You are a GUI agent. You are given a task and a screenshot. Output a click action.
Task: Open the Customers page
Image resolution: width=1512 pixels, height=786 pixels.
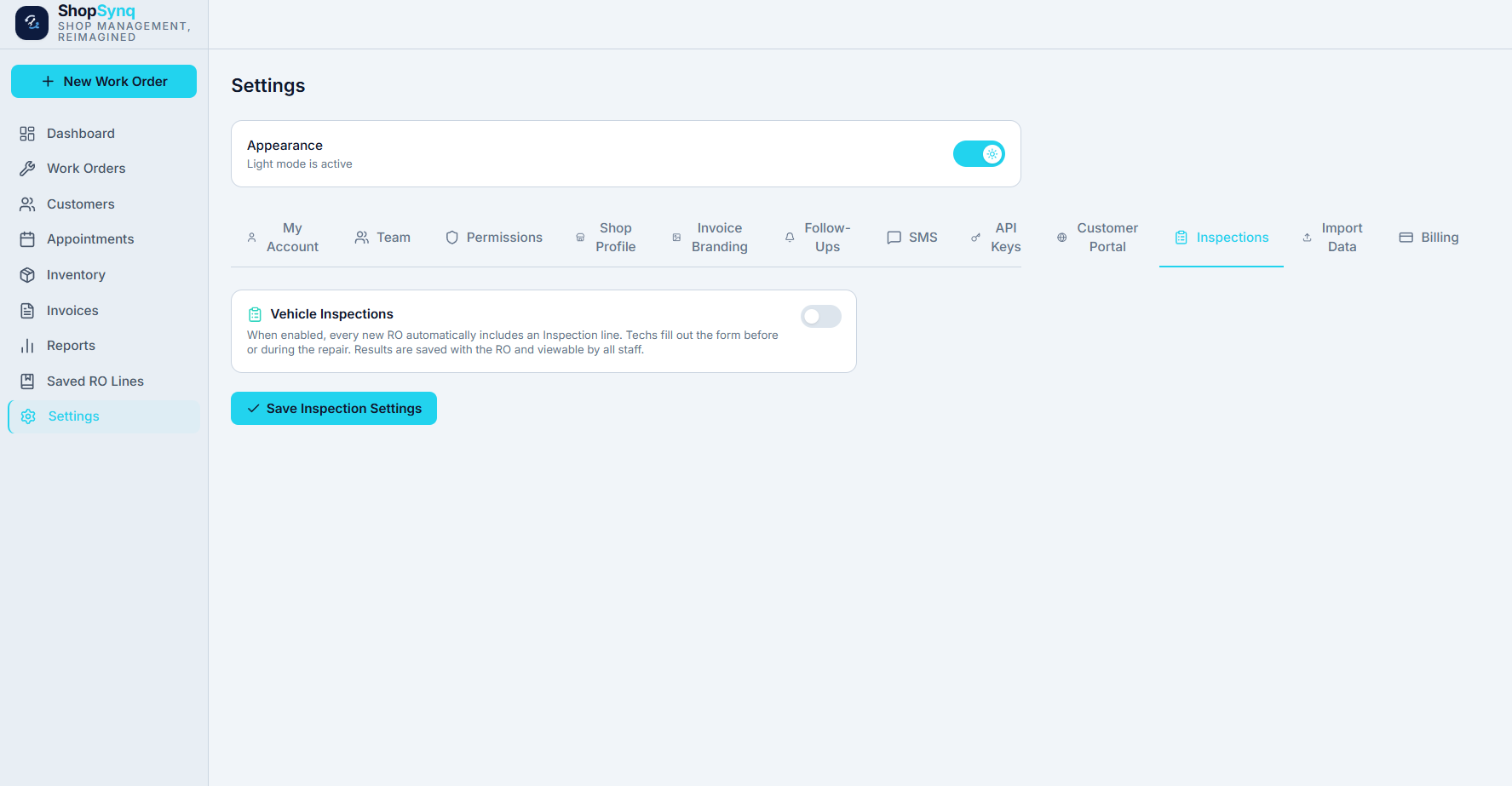(104, 204)
